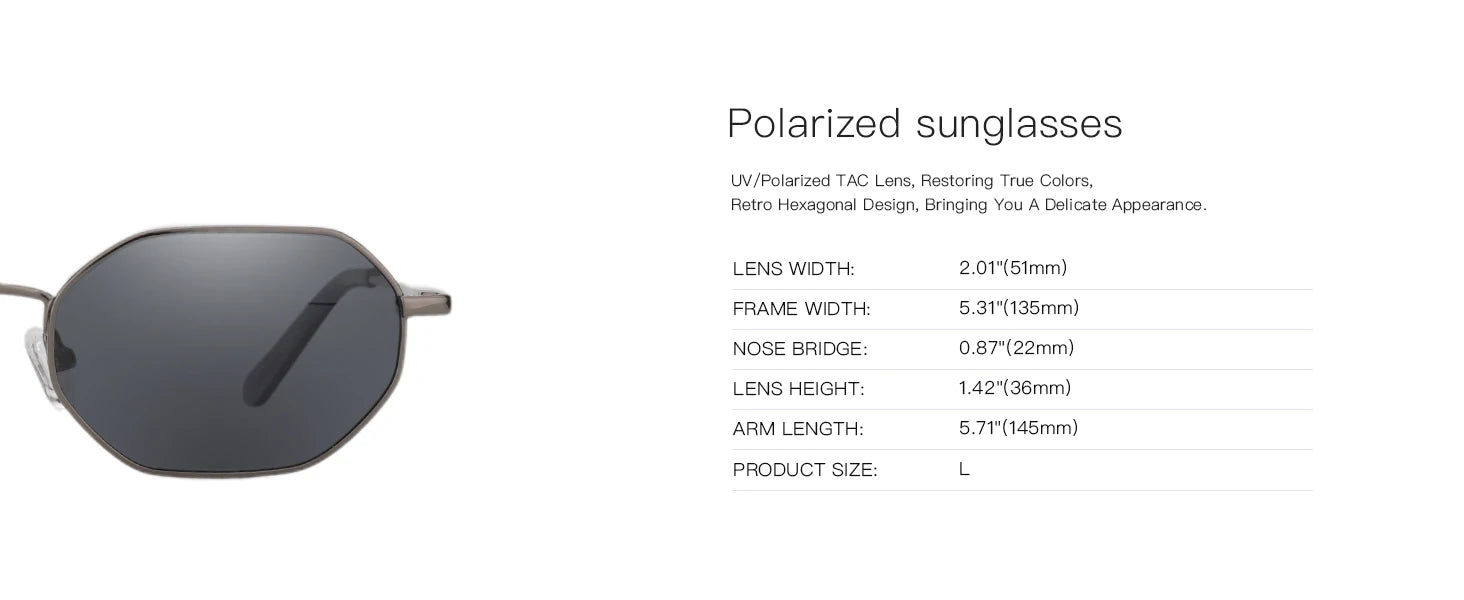Select the NOSE BRIDGE label

[x=799, y=349]
